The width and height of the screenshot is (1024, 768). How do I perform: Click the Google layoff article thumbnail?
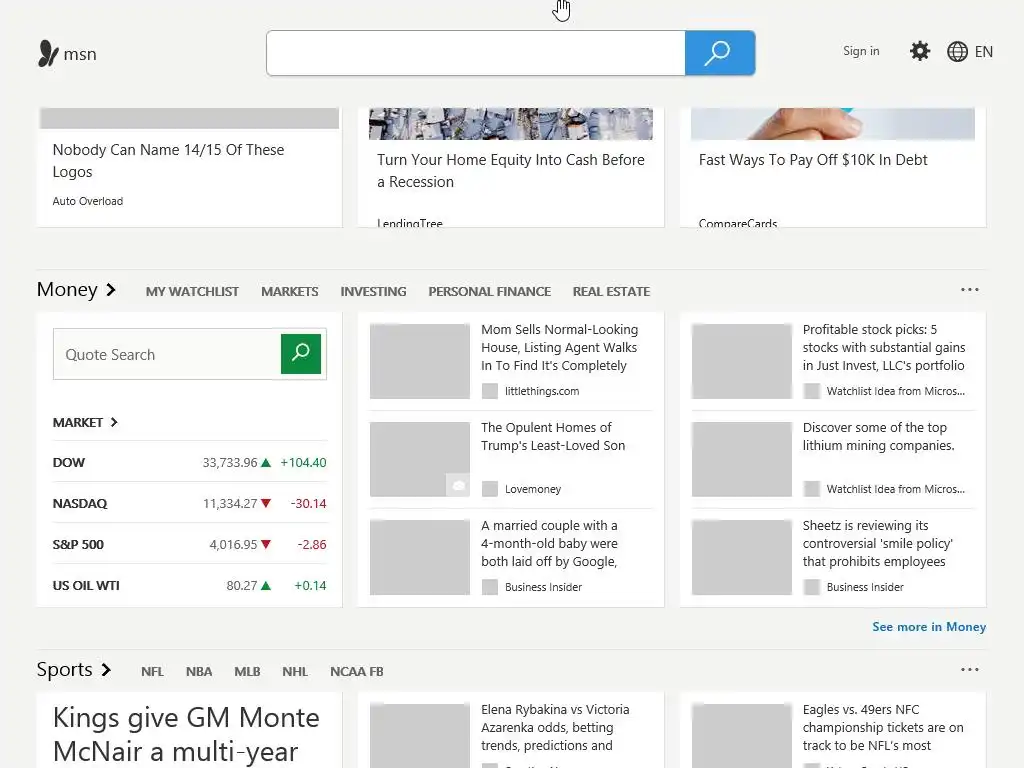(x=419, y=557)
